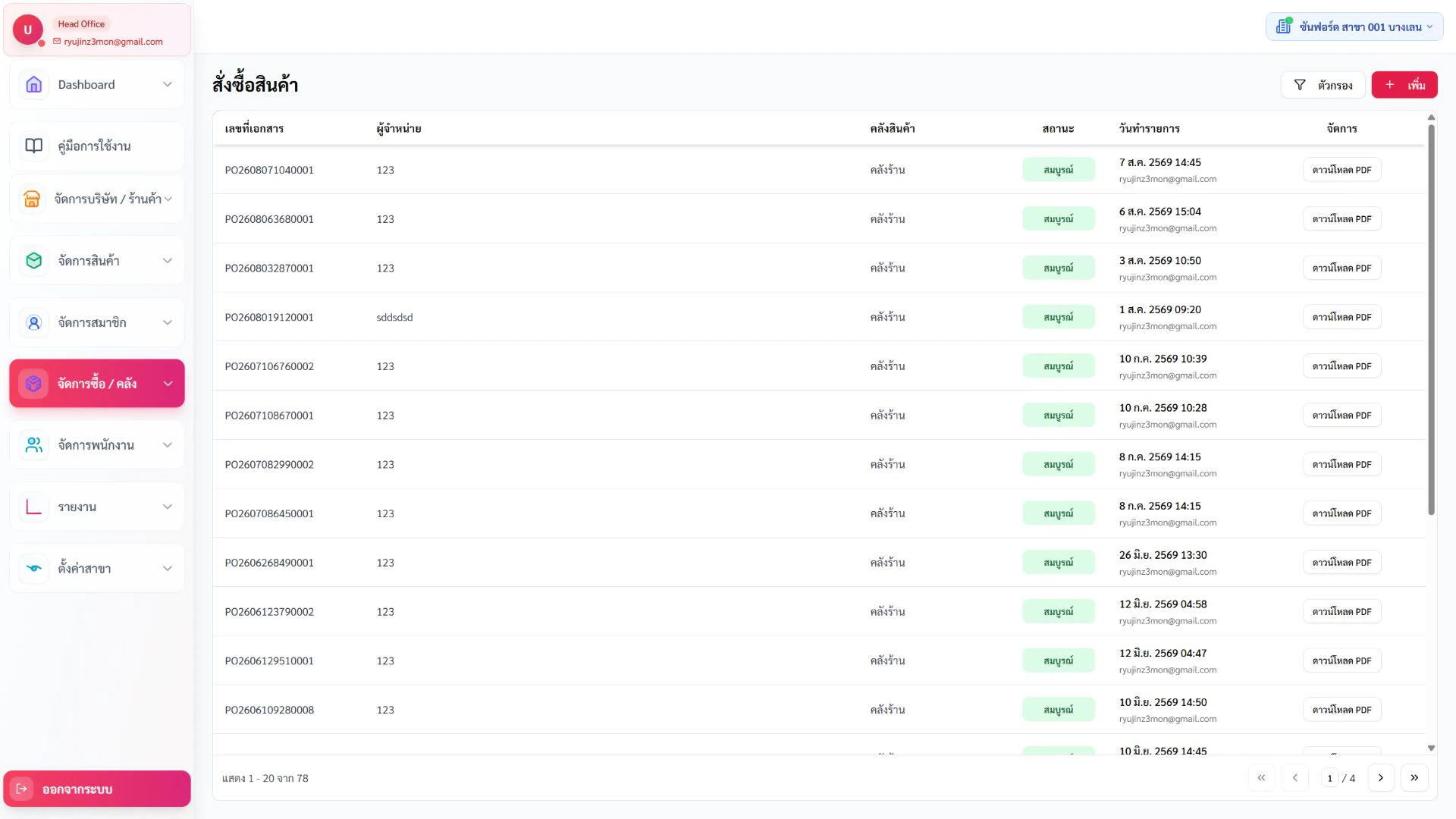Click the product management box icon

click(34, 260)
